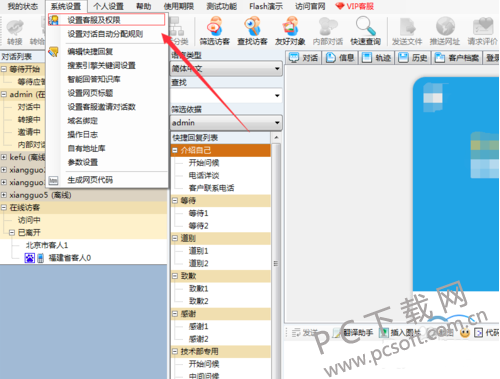This screenshot has height=379, width=500.
Task: Open the 简体中文 language dropdown
Action: [x=226, y=69]
